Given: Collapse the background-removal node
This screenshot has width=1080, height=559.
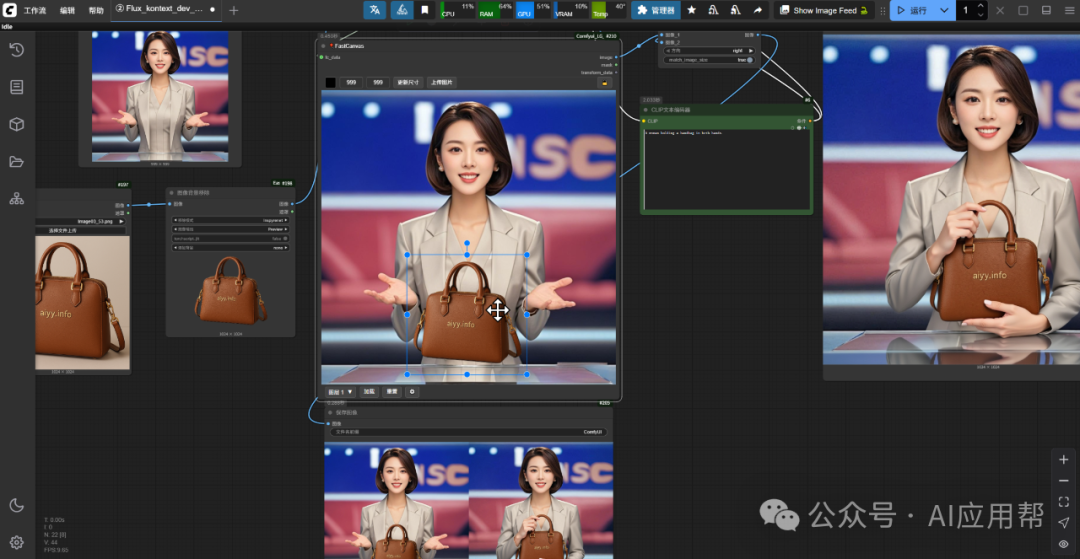Looking at the screenshot, I should (172, 193).
